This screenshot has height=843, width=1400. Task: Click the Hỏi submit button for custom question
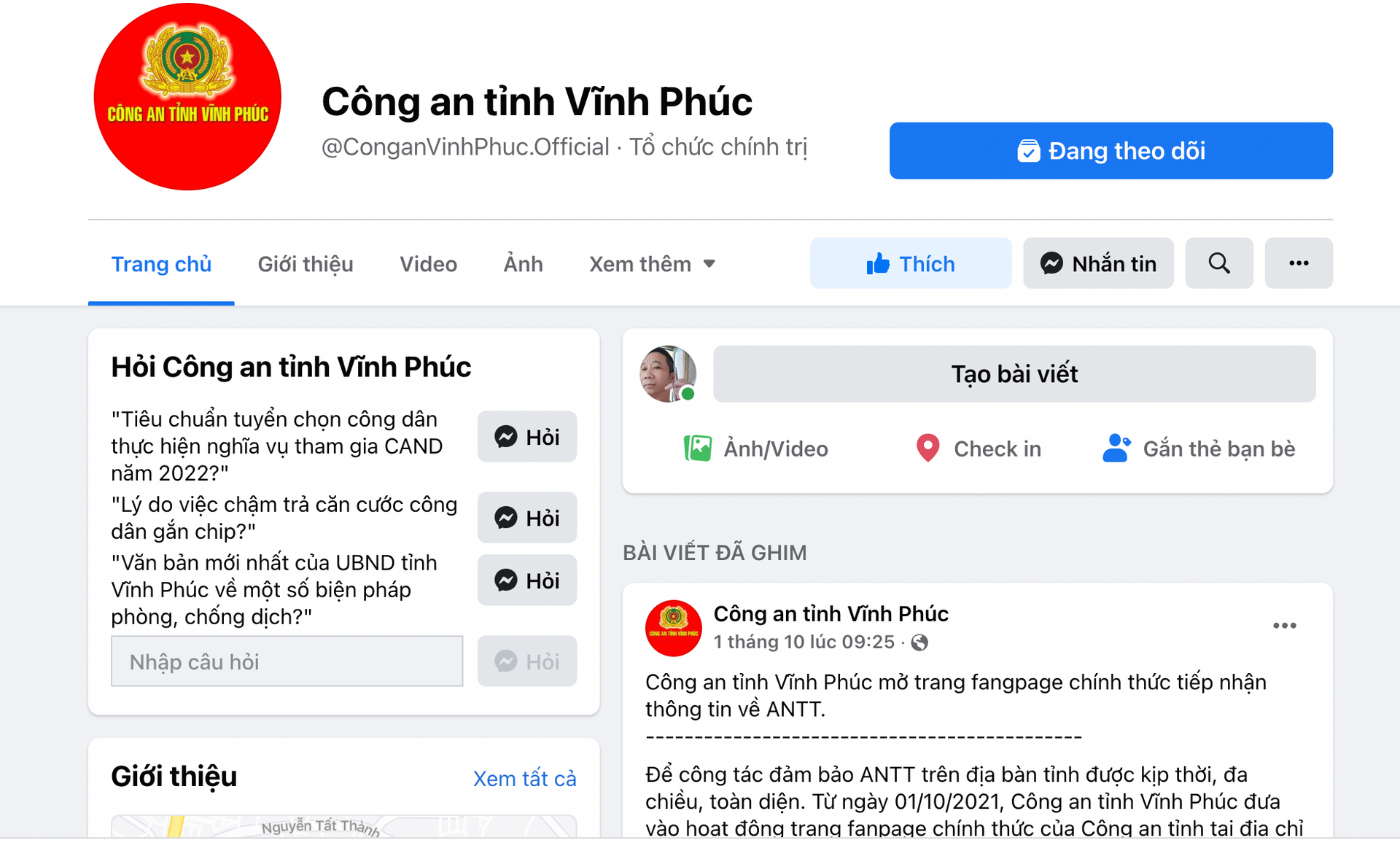[x=524, y=661]
